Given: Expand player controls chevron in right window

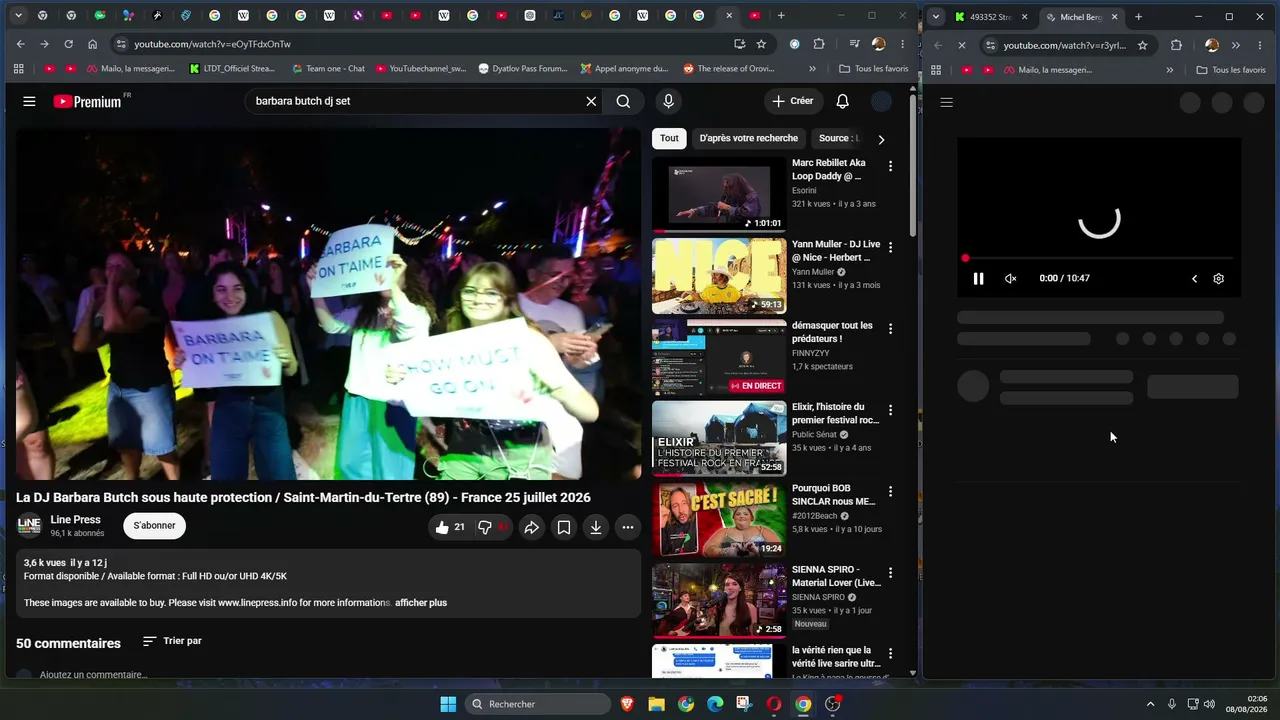Looking at the screenshot, I should 1194,279.
